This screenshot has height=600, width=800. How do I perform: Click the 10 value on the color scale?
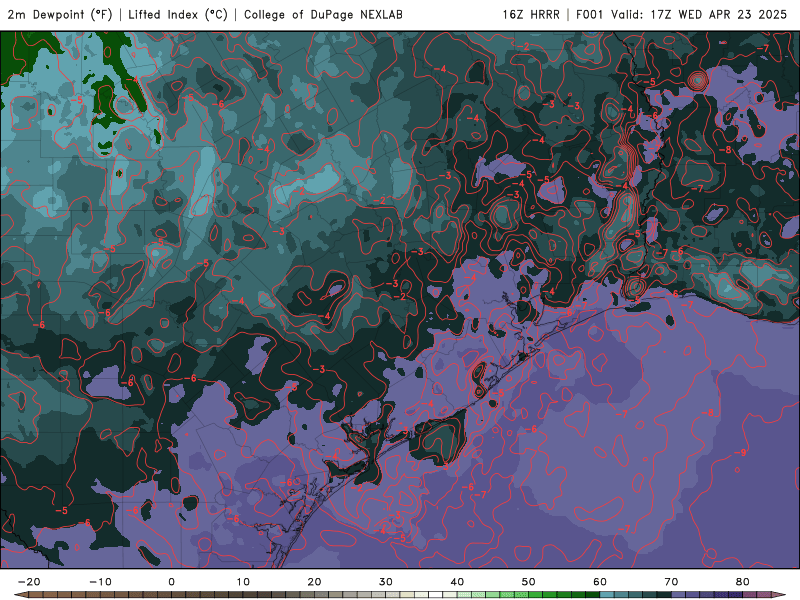coord(243,582)
